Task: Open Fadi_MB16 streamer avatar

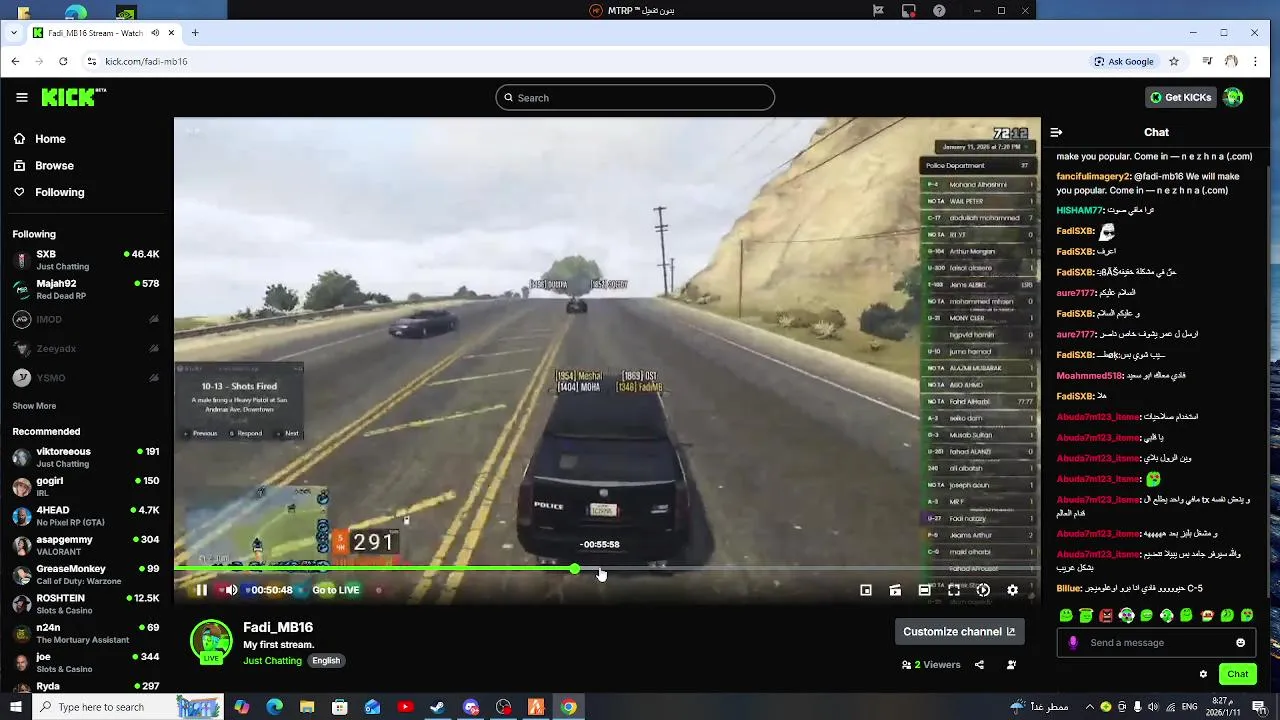Action: [x=211, y=642]
